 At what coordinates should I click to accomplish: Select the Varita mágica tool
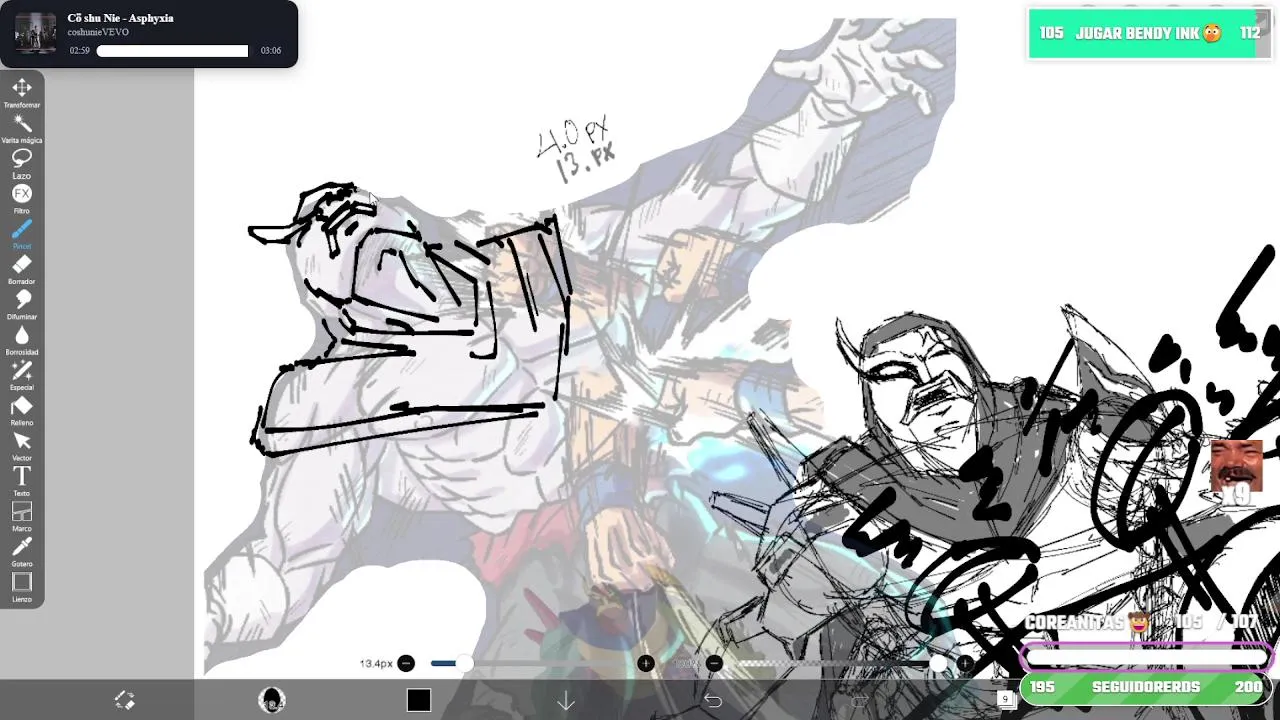(x=22, y=128)
